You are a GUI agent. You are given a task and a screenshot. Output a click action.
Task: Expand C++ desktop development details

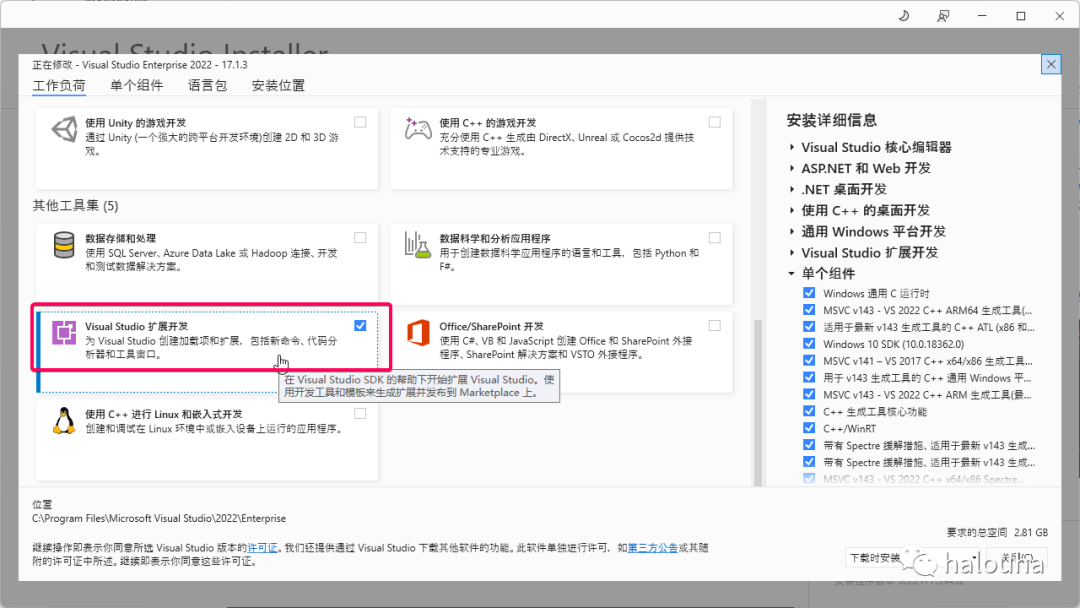coord(792,211)
